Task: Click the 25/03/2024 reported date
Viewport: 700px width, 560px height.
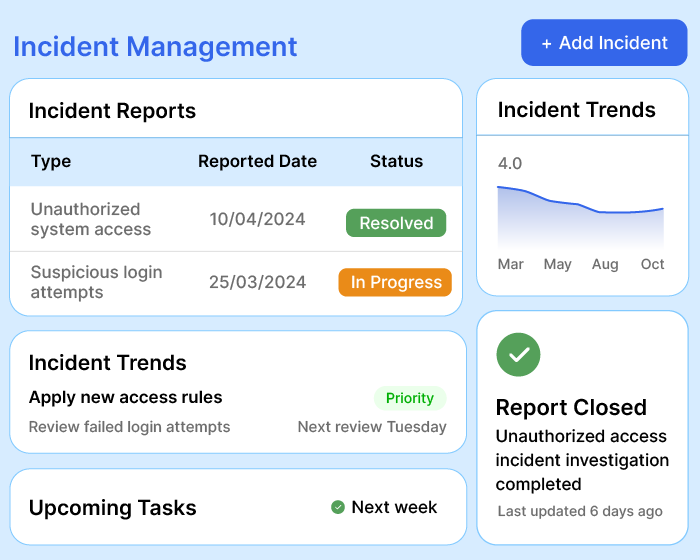Action: (x=257, y=282)
